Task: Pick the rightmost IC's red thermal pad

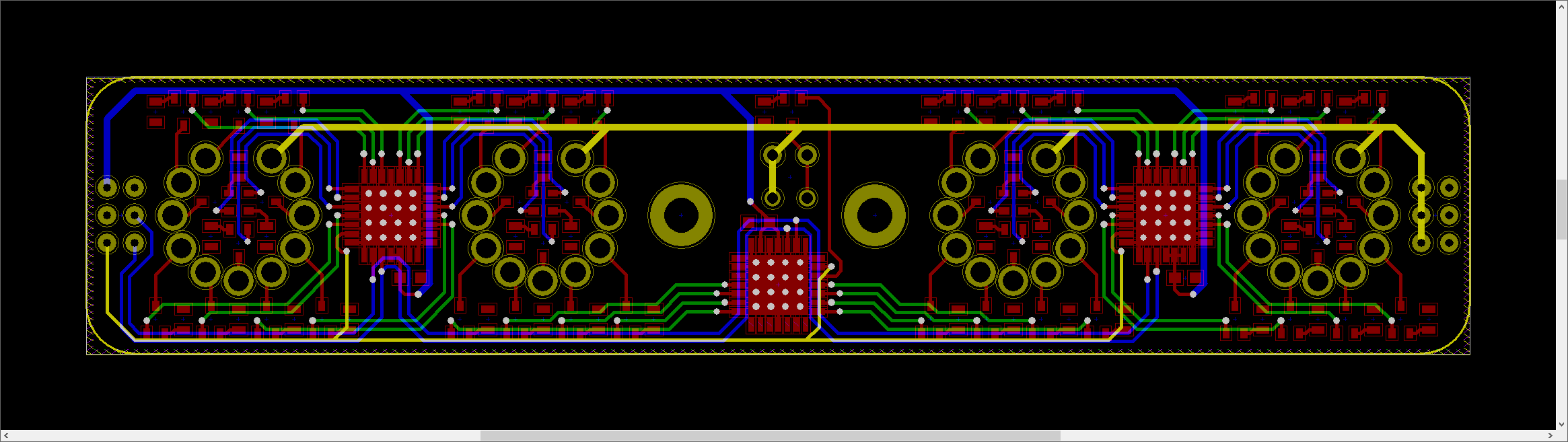Action: click(x=1165, y=215)
